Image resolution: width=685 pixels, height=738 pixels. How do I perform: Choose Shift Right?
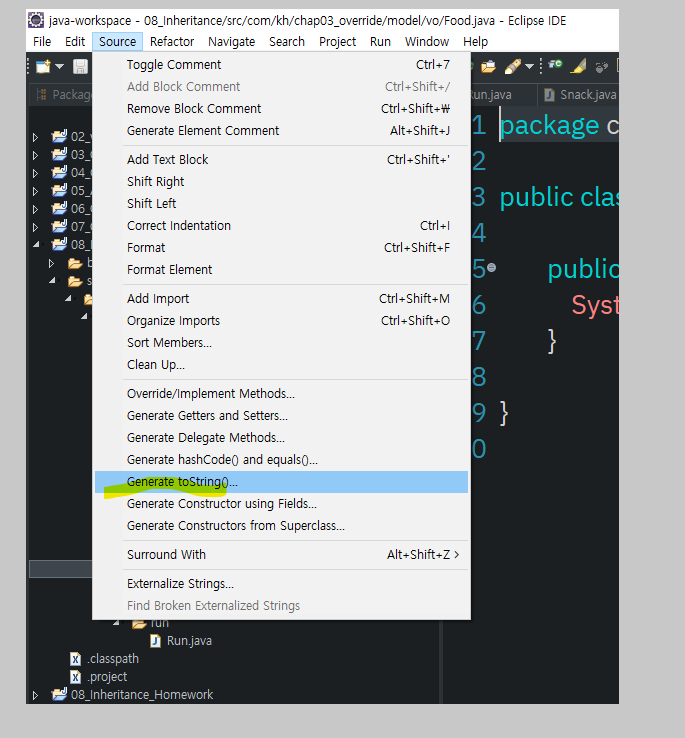[x=281, y=182]
